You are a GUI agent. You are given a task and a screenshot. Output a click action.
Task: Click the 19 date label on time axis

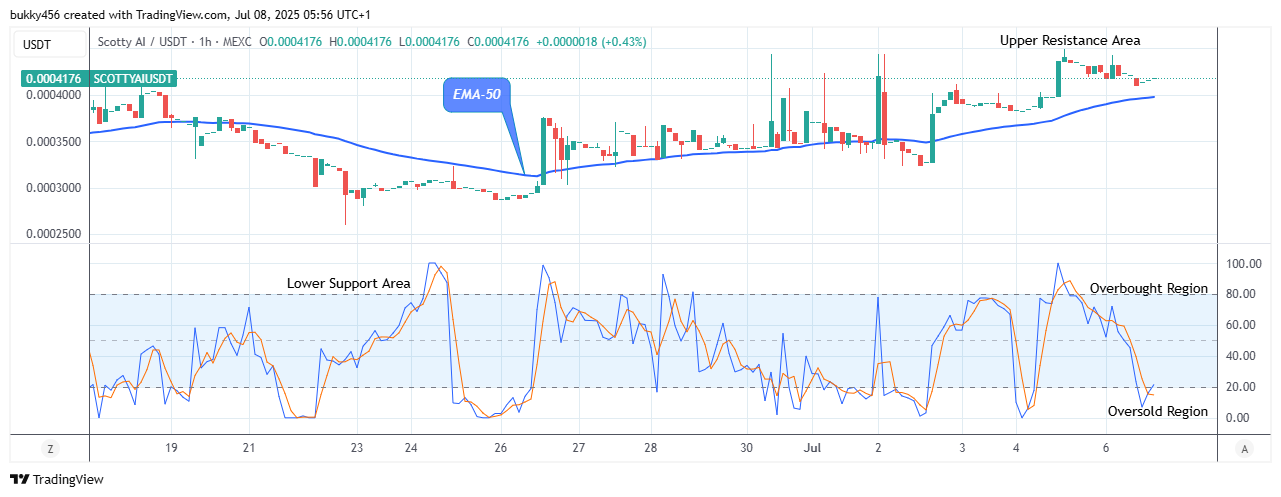coord(171,448)
